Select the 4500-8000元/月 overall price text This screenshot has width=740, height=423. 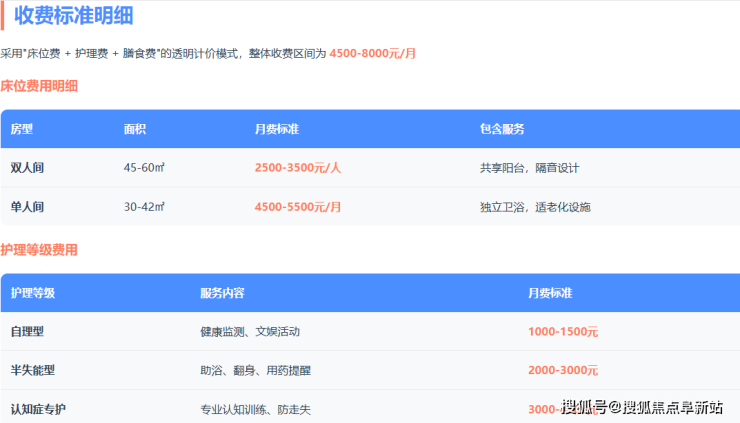[x=373, y=54]
